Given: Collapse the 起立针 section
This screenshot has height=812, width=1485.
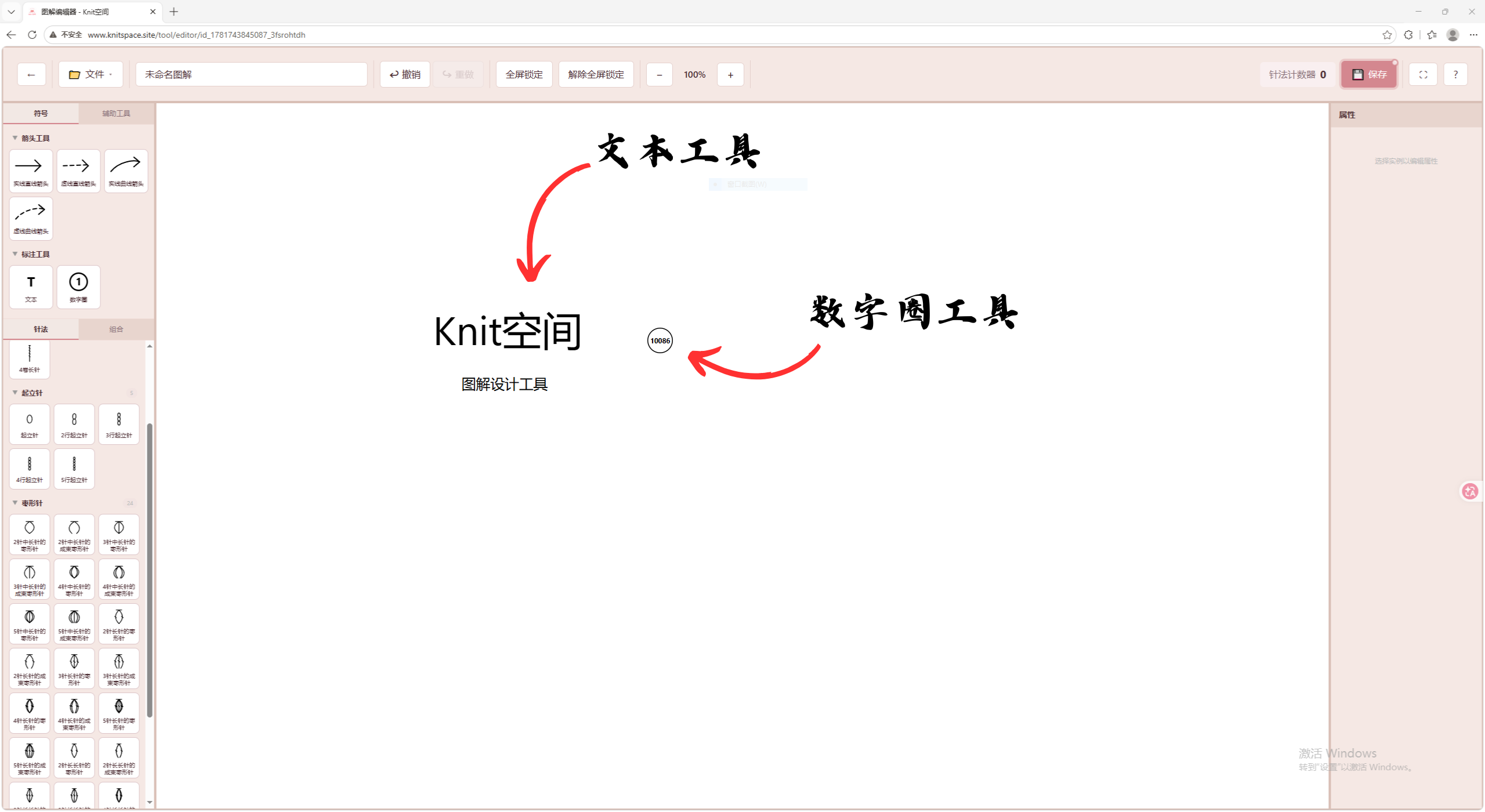Looking at the screenshot, I should tap(15, 393).
